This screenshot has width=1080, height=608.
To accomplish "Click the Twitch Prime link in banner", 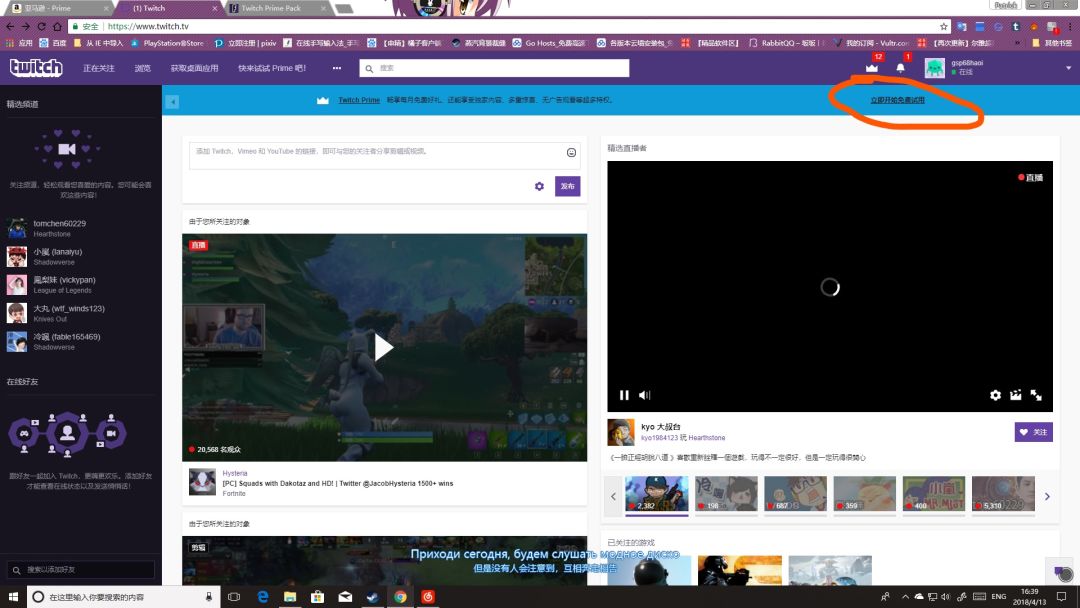I will (x=359, y=101).
